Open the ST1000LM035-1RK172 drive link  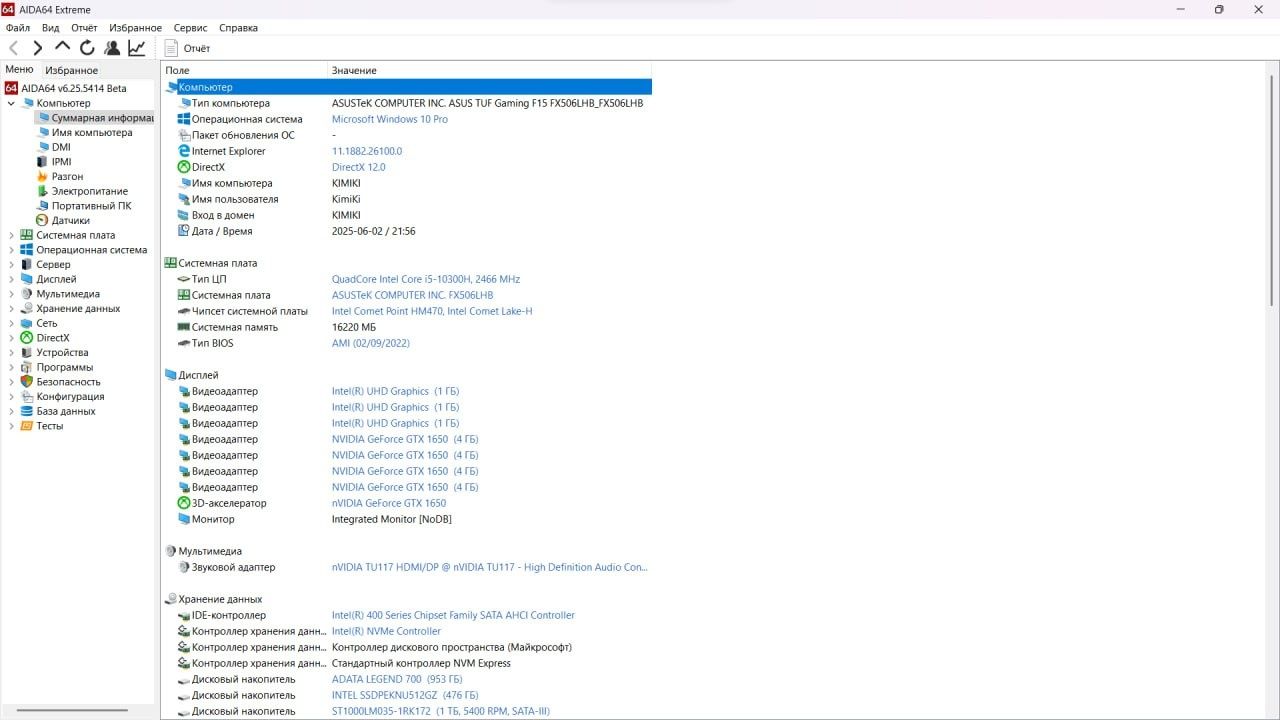[441, 711]
